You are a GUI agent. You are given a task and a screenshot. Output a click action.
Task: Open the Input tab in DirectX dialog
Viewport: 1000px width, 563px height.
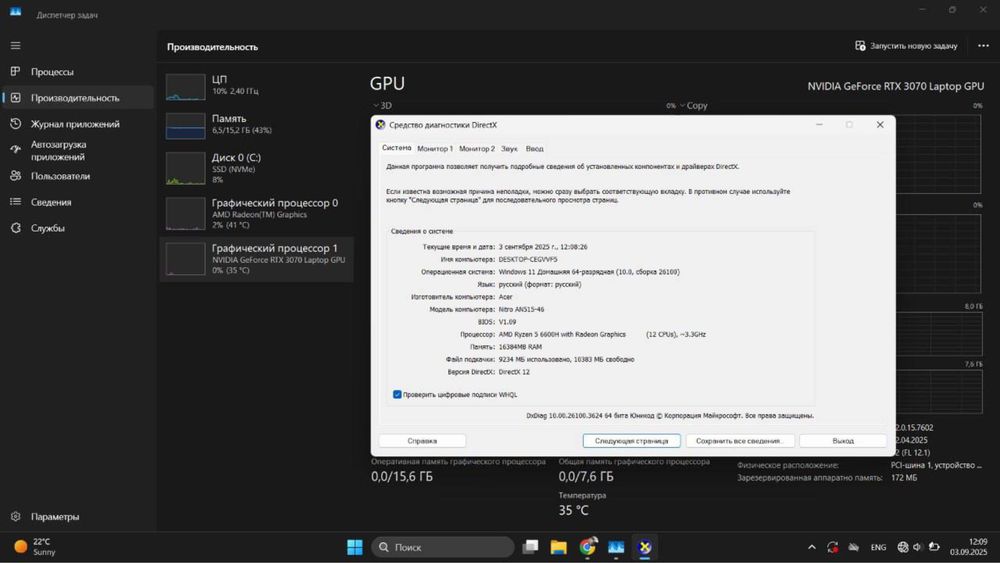click(x=534, y=149)
